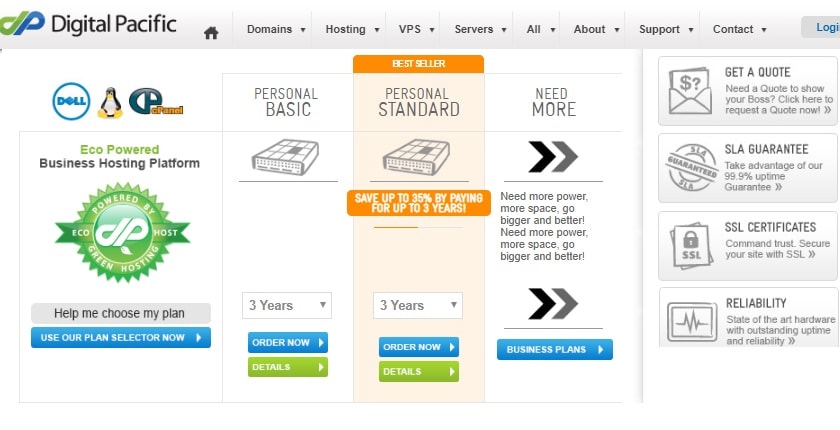Click the Digital Pacific logo

point(88,24)
